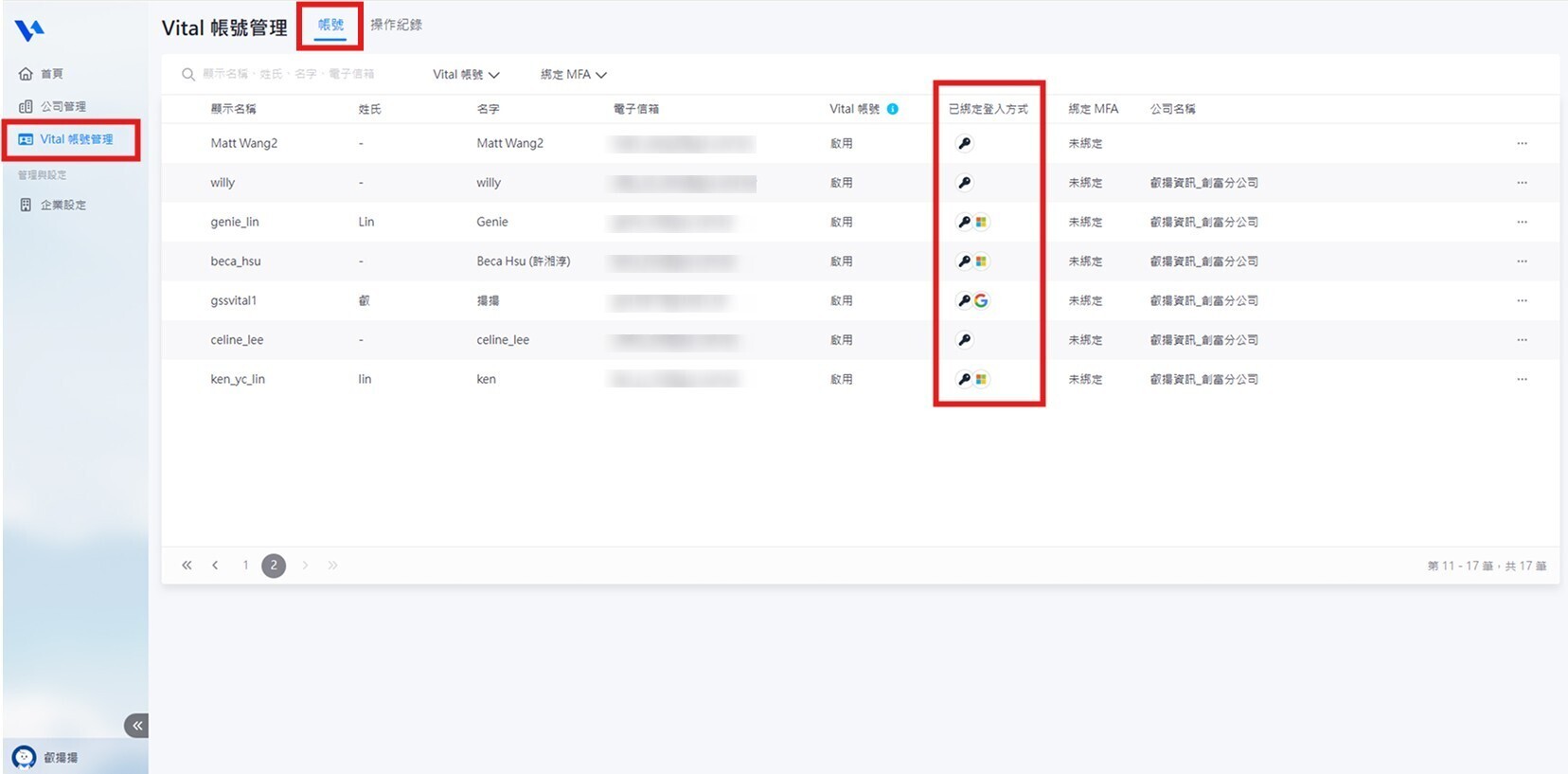Open the more options menu for beca_hsu
Screen dimensions: 1568x774
click(1522, 261)
